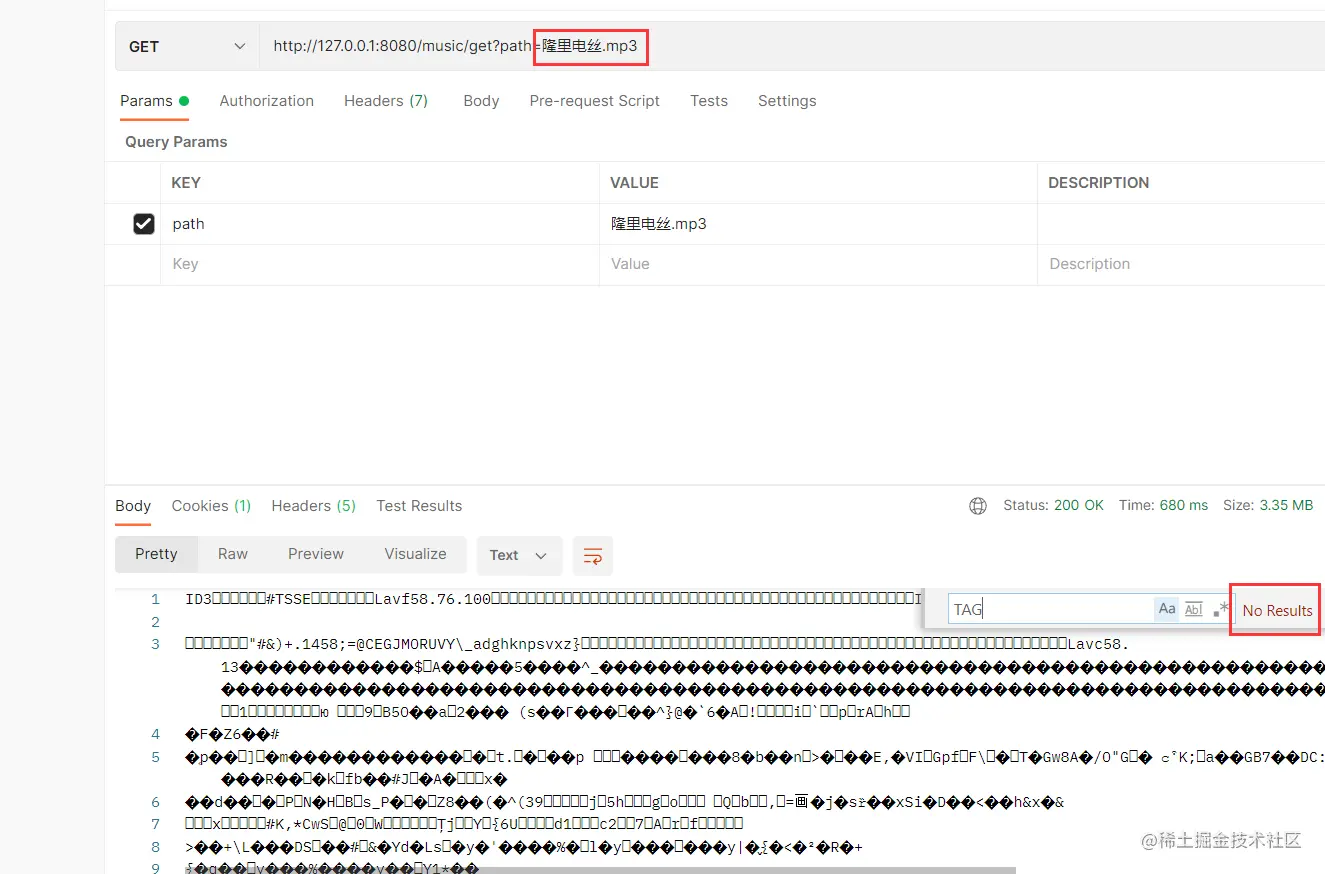Open response Headers (5) tab
Viewport: 1325px width, 874px height.
point(313,506)
